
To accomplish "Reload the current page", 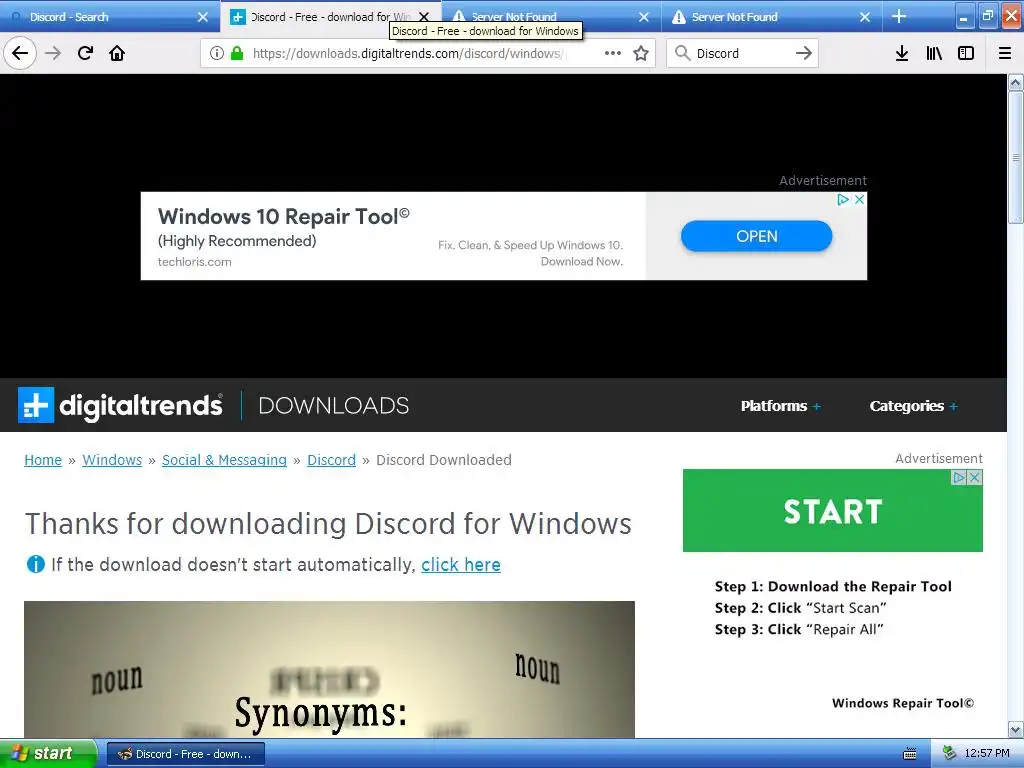I will click(x=85, y=53).
